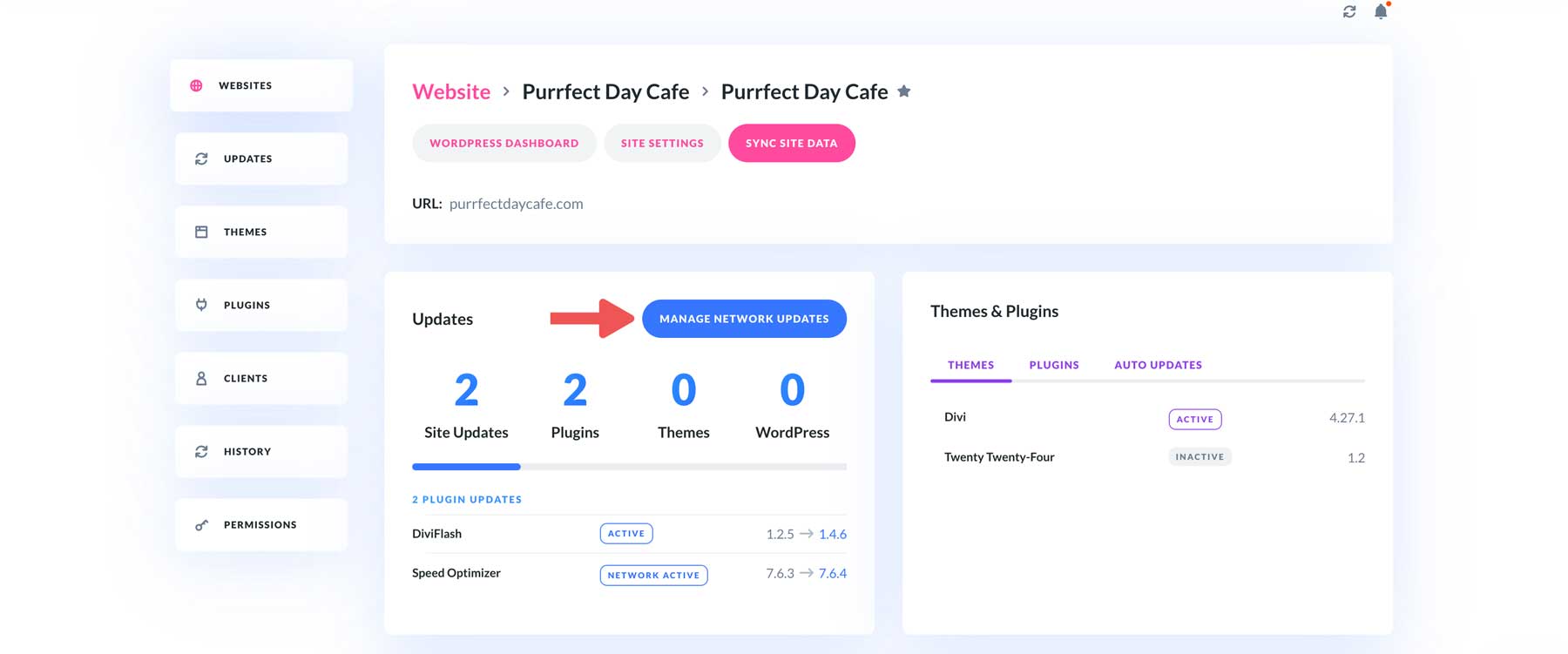Click the Themes icon in the left sidebar
1568x654 pixels.
(200, 232)
